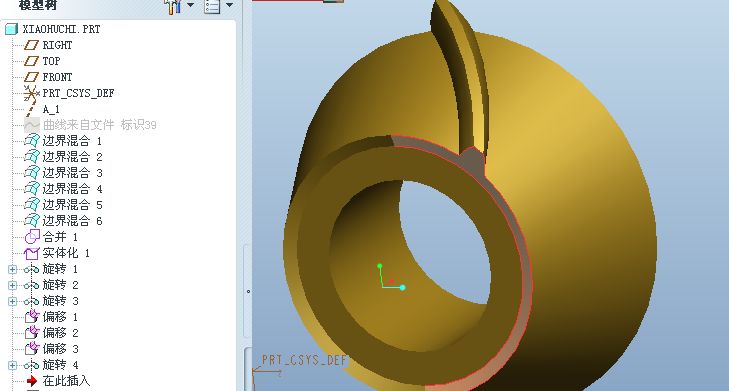This screenshot has height=391, width=729.
Task: Expand the 旋转 1 feature node
Action: tap(13, 269)
